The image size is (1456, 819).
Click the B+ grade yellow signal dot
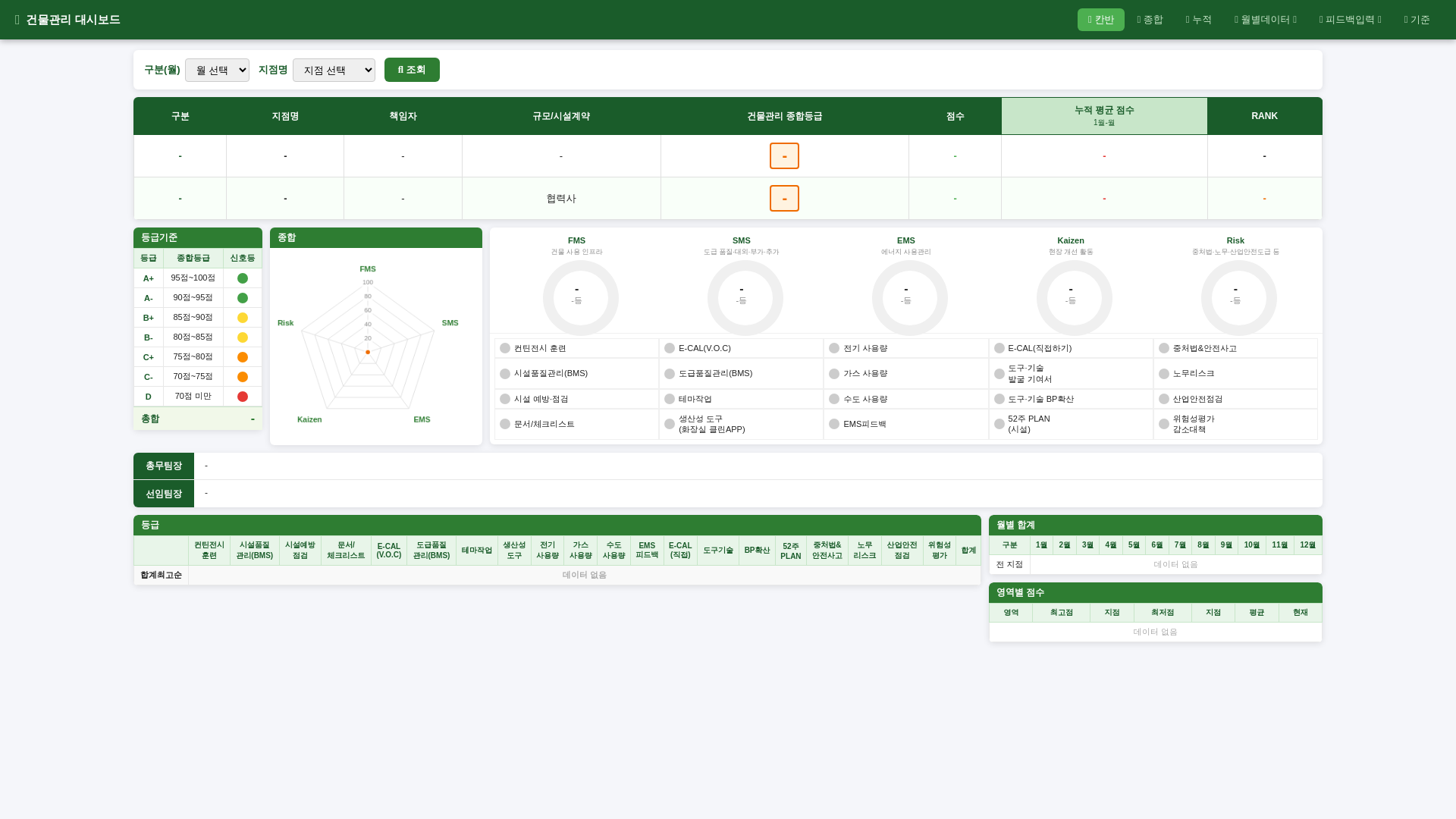(243, 318)
